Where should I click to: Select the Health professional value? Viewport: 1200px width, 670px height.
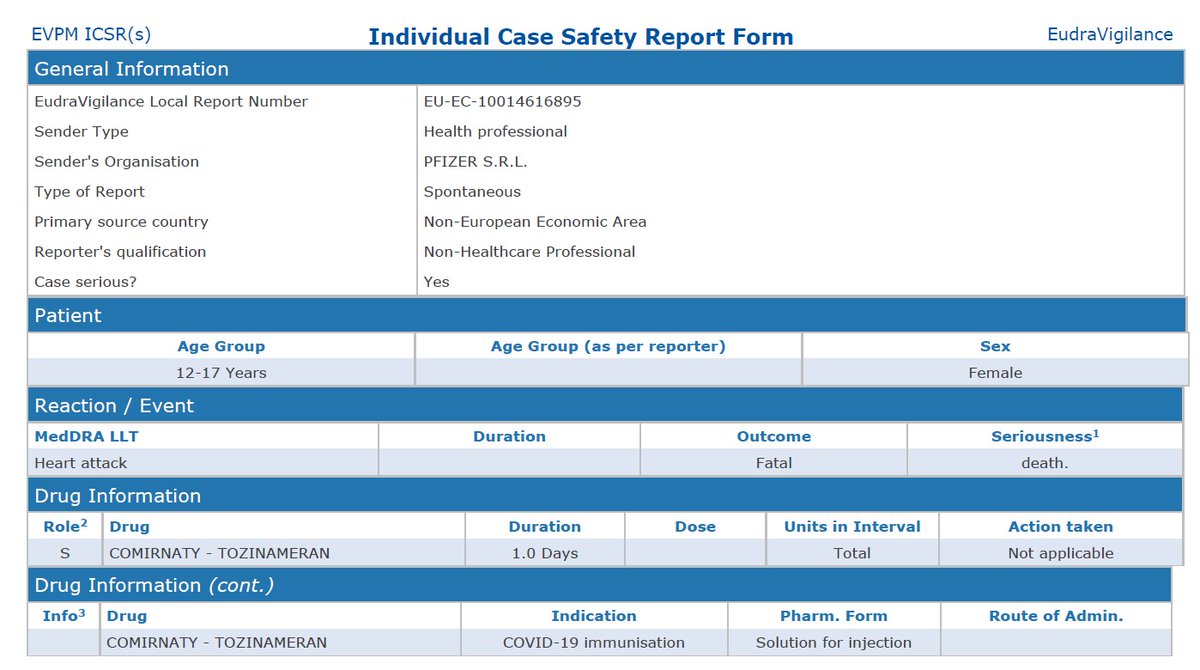tap(495, 131)
